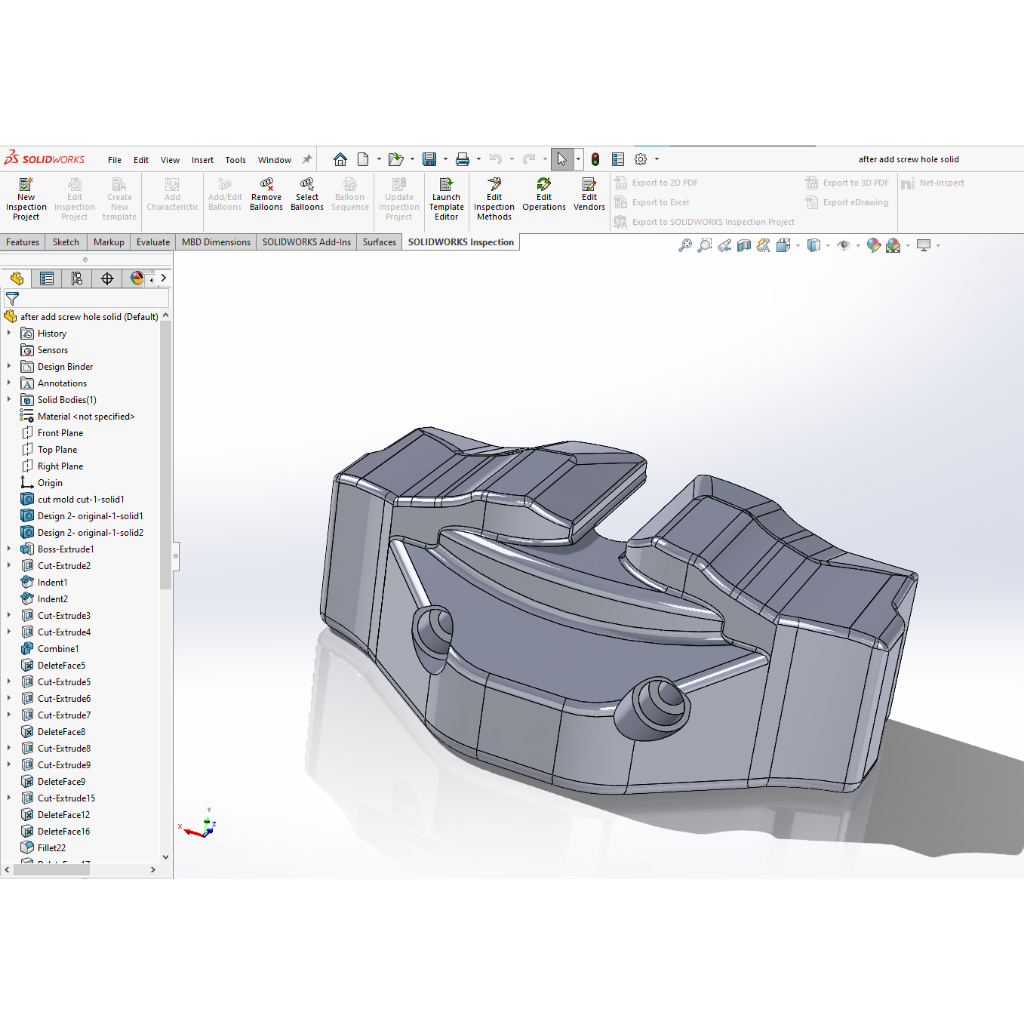Image resolution: width=1024 pixels, height=1024 pixels.
Task: Select Material <not specified> item
Action: (86, 416)
